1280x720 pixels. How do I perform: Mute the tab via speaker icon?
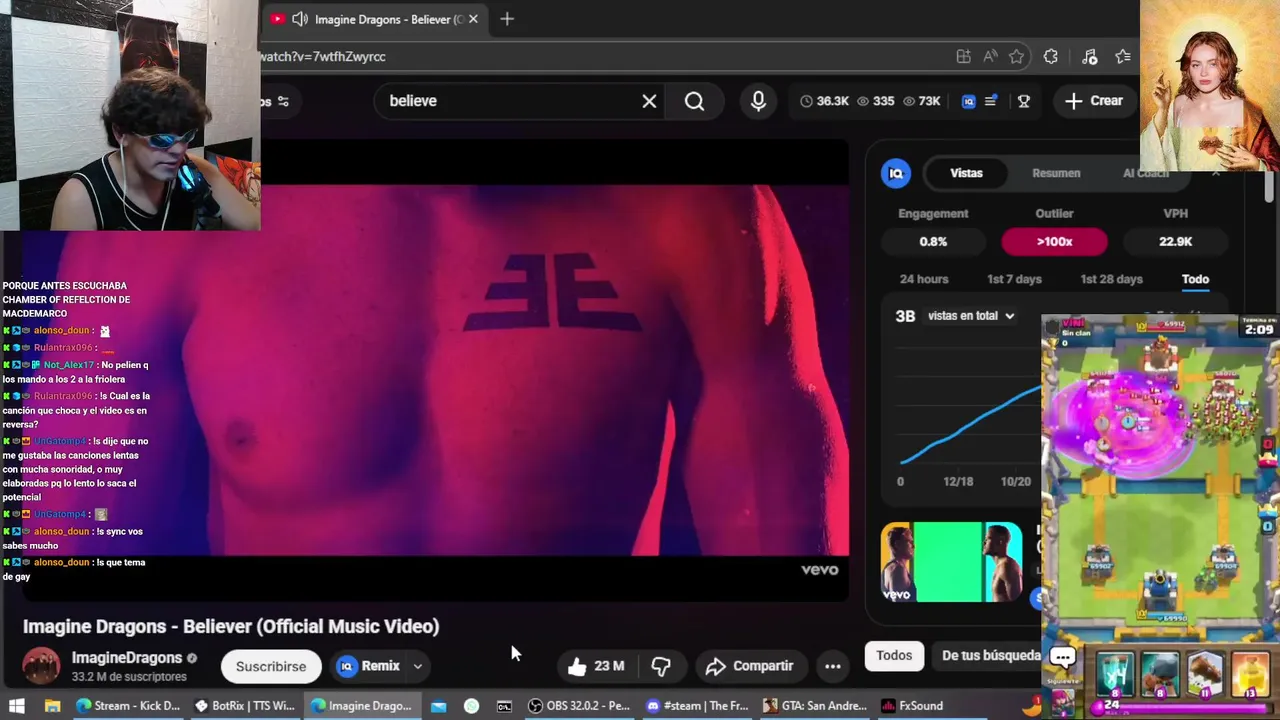point(299,19)
